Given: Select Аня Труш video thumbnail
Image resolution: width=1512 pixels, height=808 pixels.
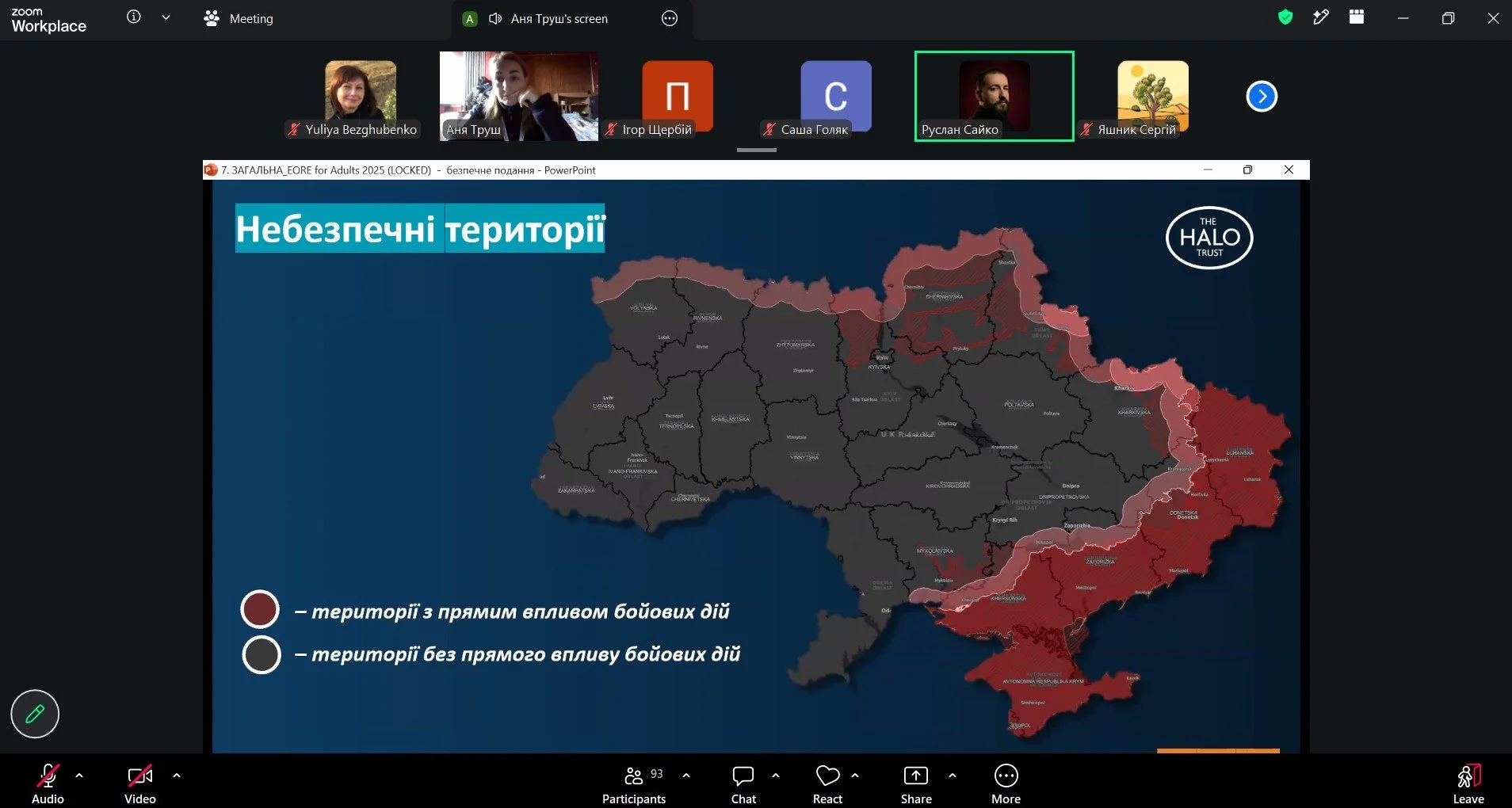Looking at the screenshot, I should click(x=519, y=97).
